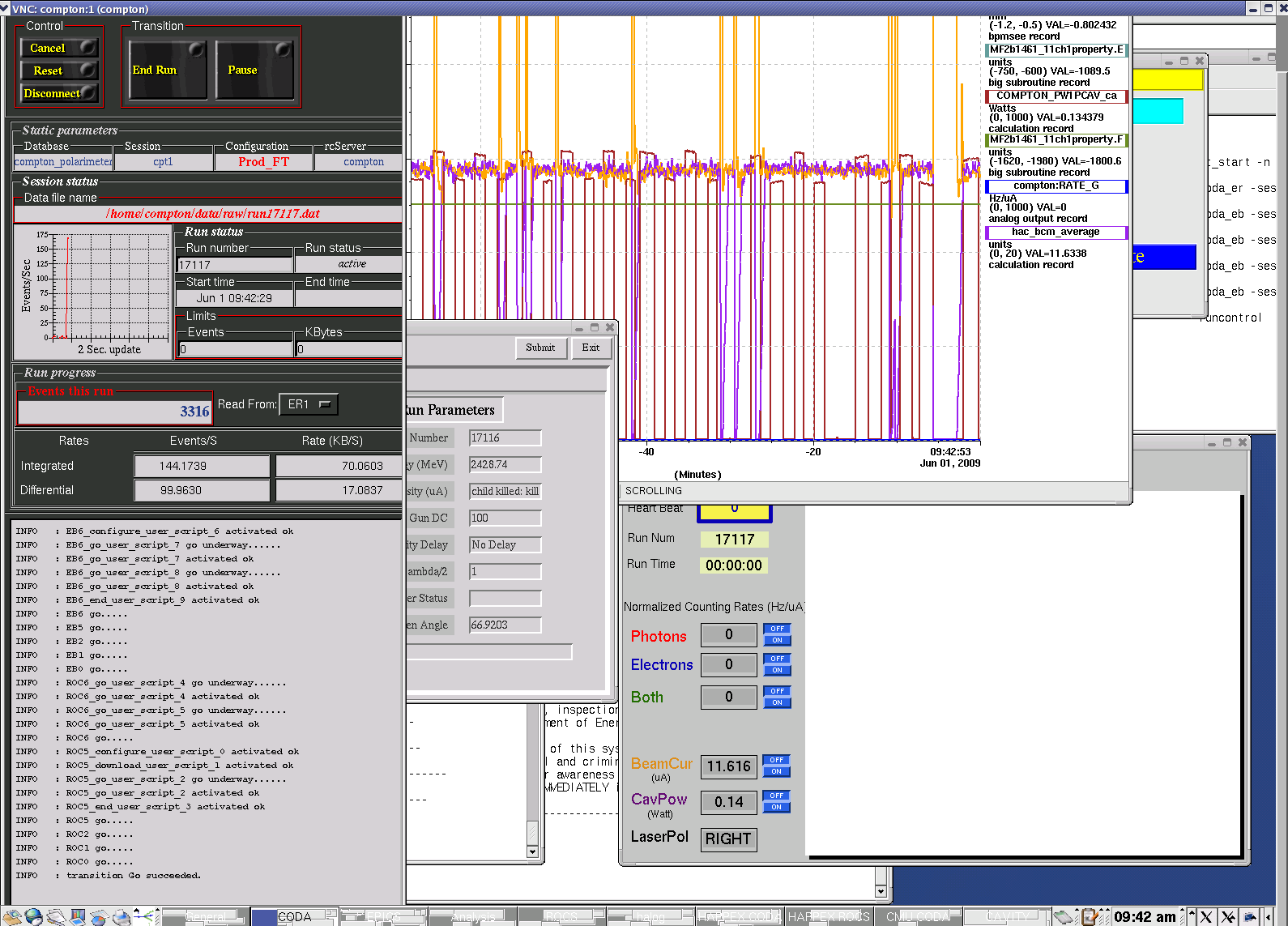This screenshot has width=1288, height=926.
Task: Click the Events/Sec rate graph
Action: [x=93, y=292]
